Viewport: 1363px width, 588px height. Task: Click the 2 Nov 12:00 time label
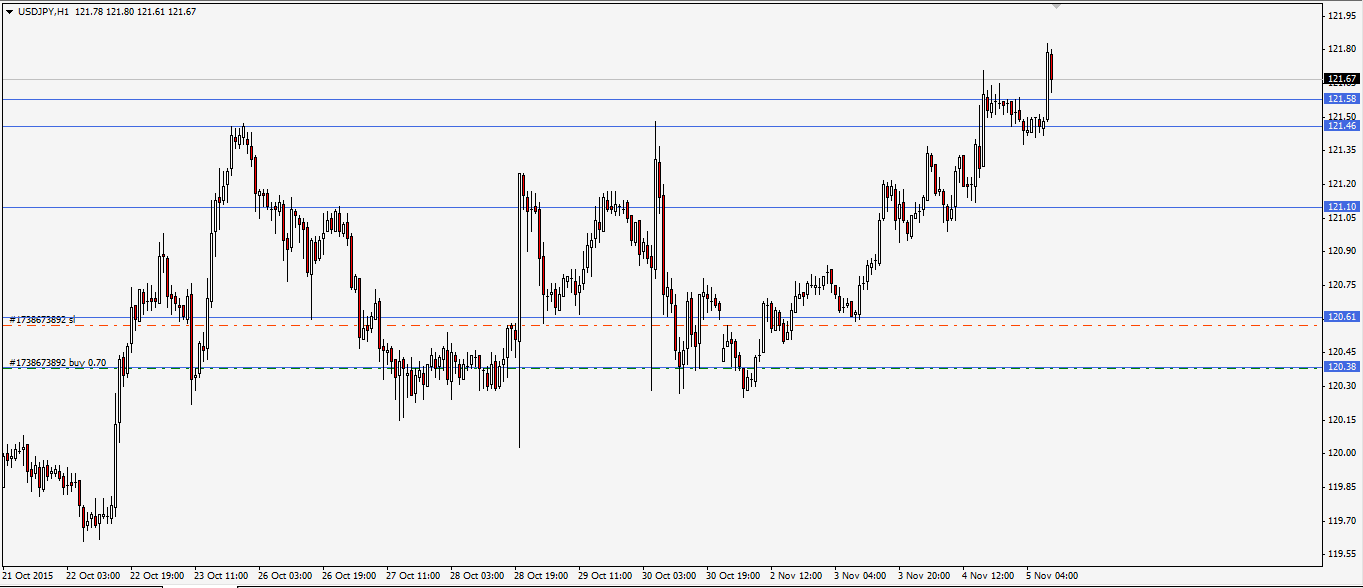click(x=796, y=576)
